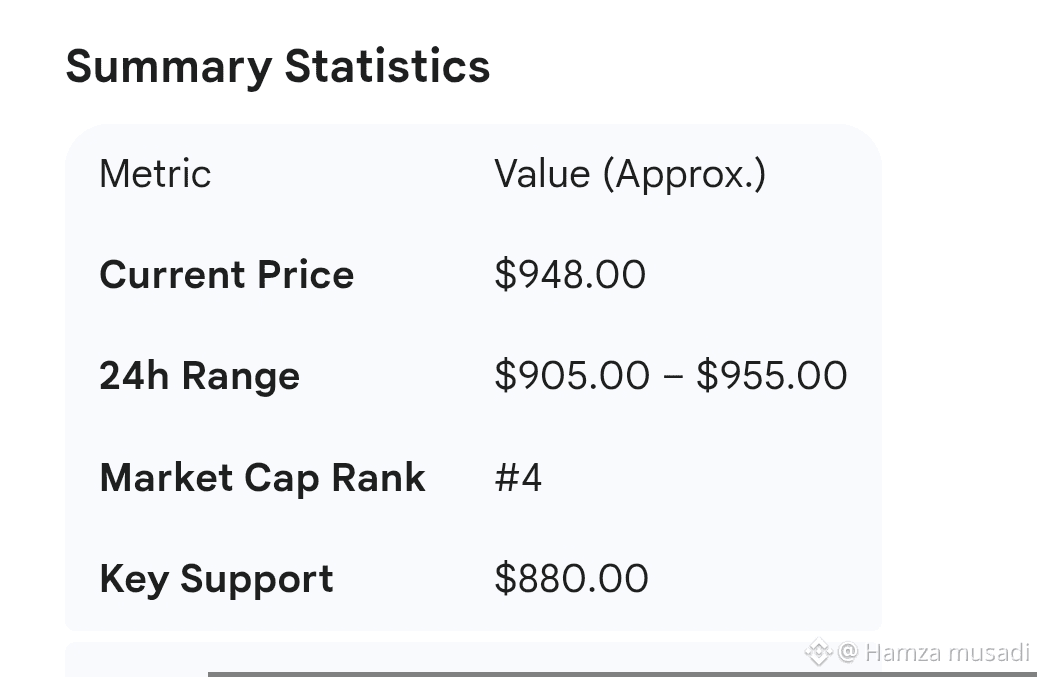Screen dimensions: 1037x677
Task: Click the Binance logo watermark icon
Action: [x=818, y=653]
